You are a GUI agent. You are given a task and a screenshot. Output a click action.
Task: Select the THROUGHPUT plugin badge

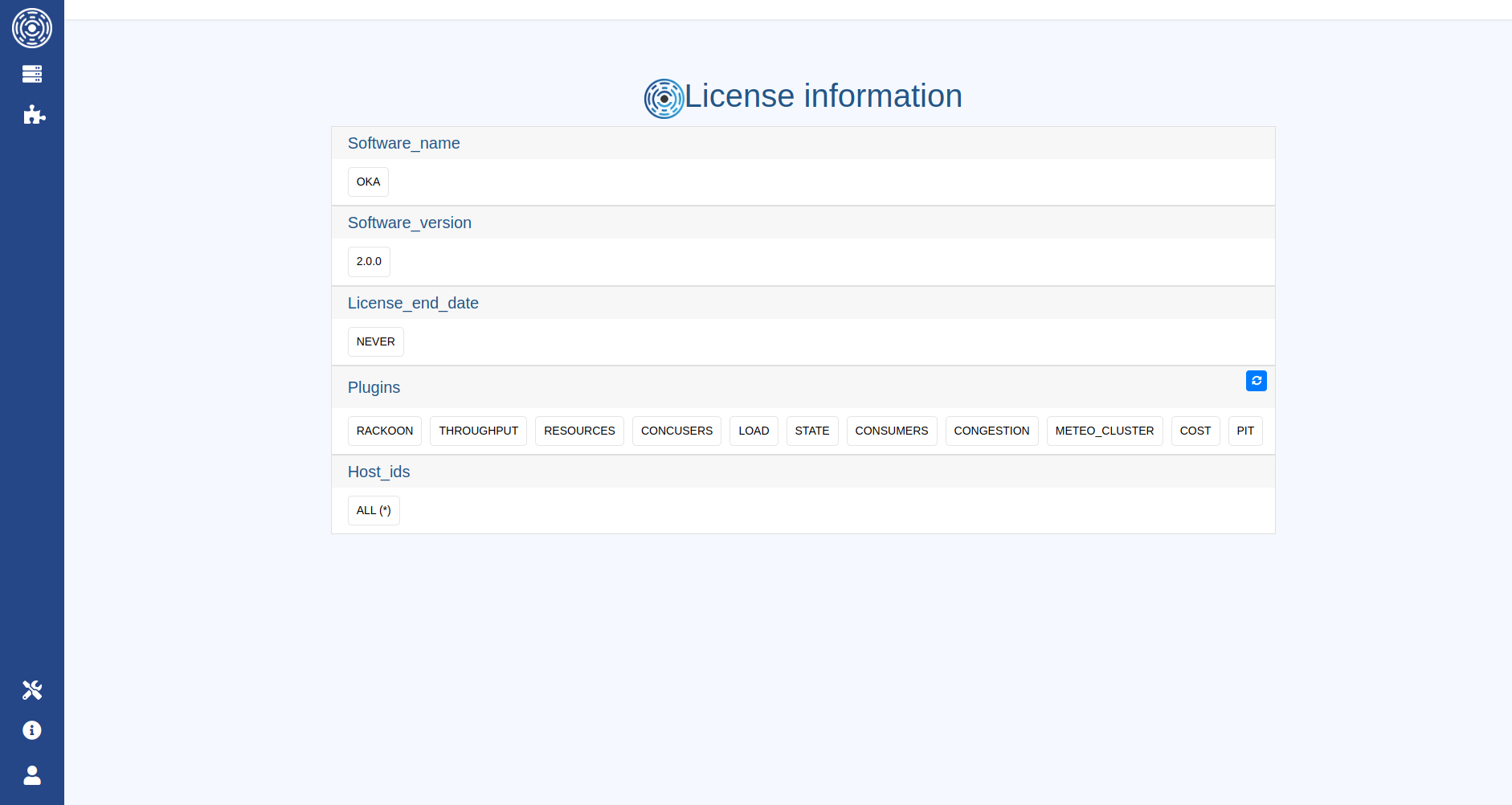point(478,431)
